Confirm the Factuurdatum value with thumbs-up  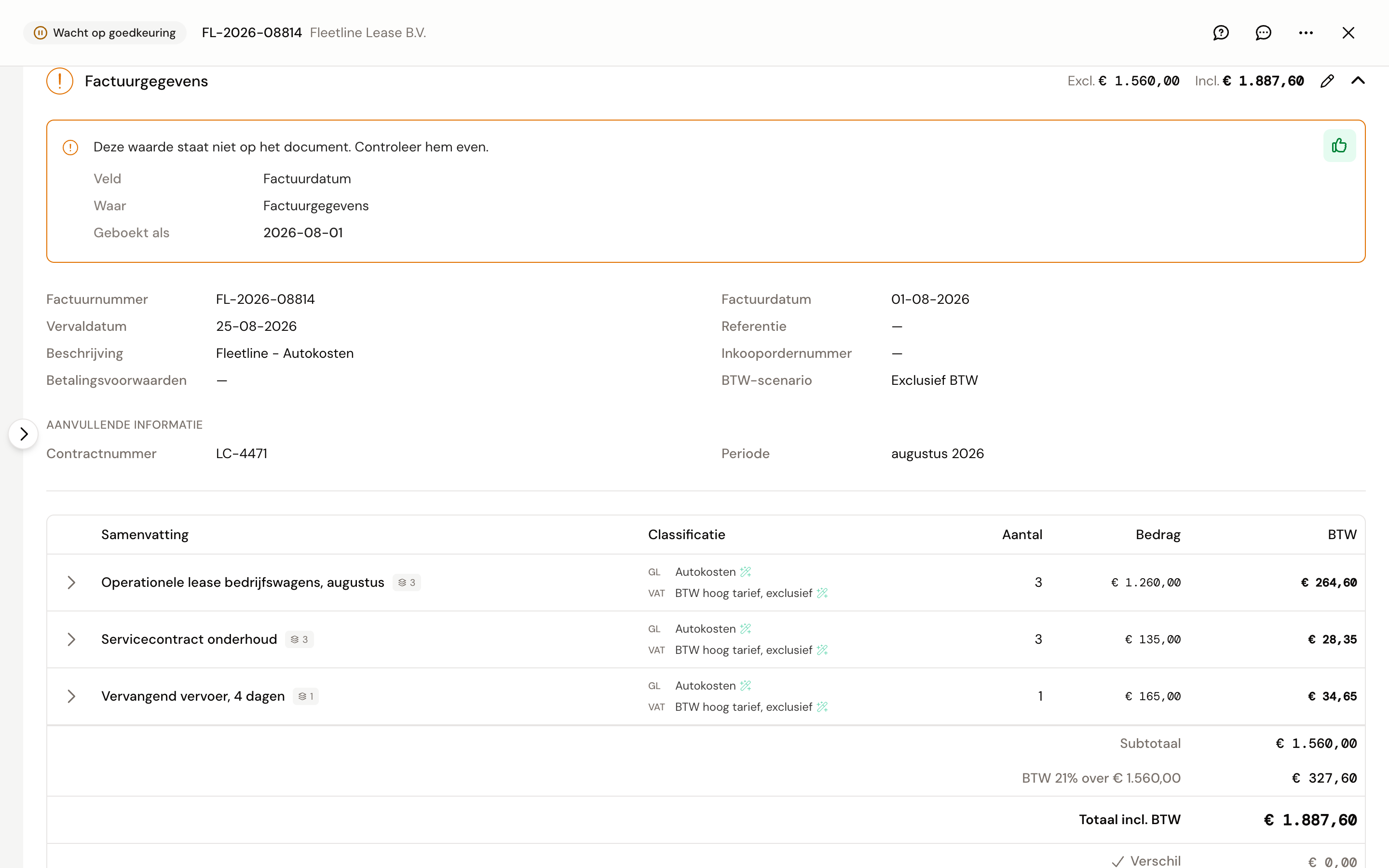[x=1339, y=146]
